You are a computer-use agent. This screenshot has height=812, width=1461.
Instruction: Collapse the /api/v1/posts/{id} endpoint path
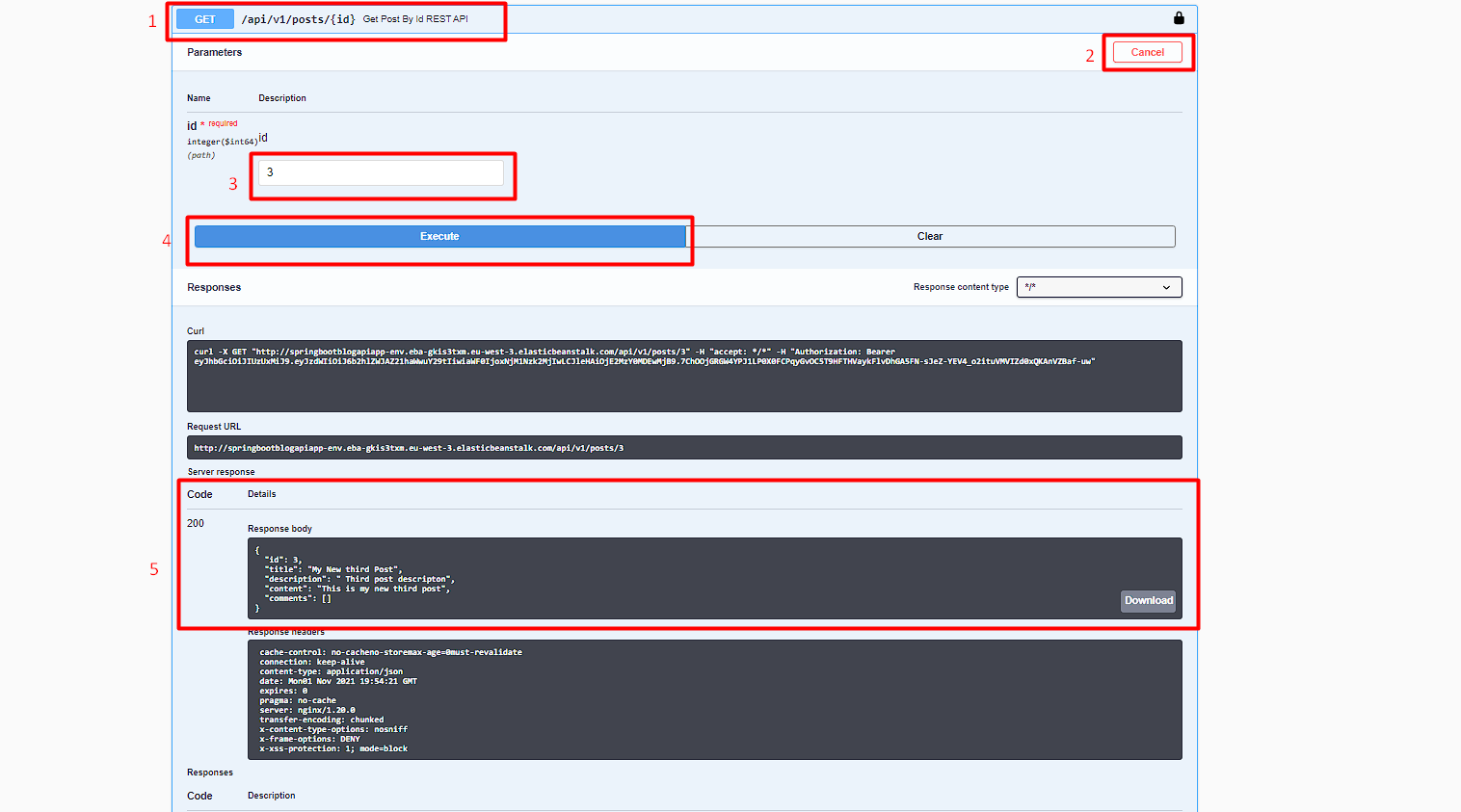coord(298,19)
